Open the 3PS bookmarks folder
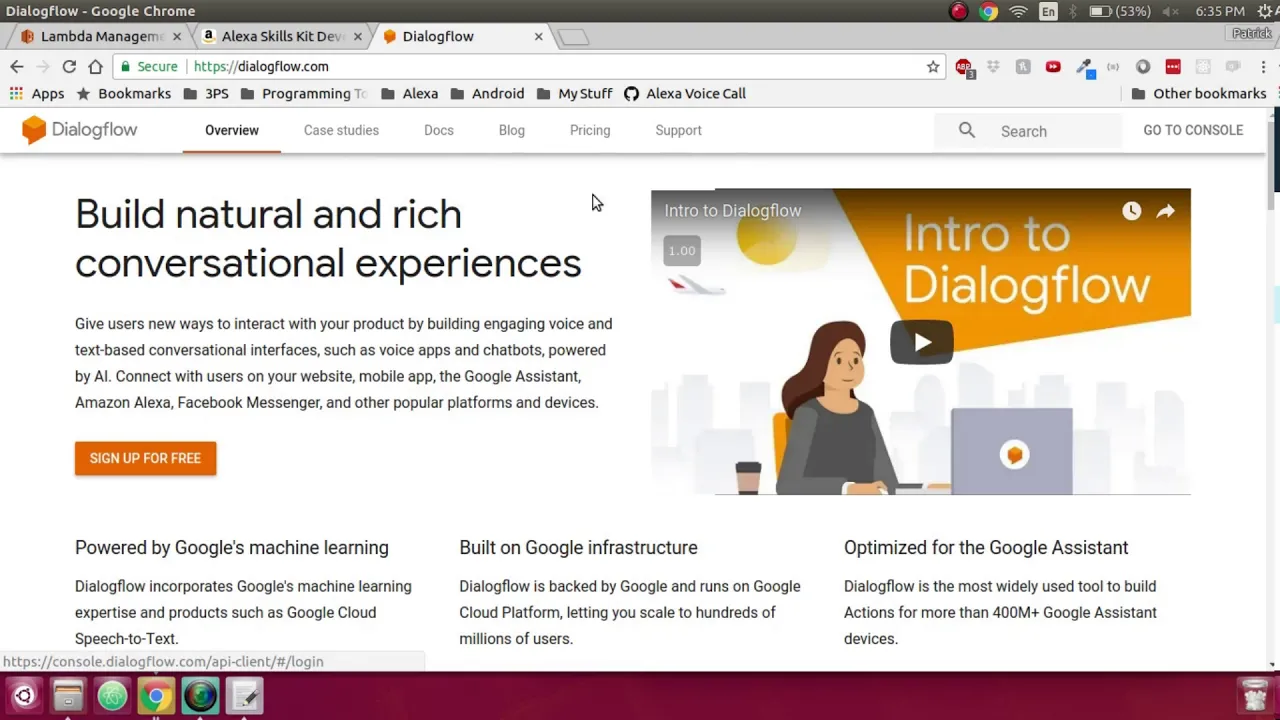Image resolution: width=1280 pixels, height=720 pixels. point(206,93)
